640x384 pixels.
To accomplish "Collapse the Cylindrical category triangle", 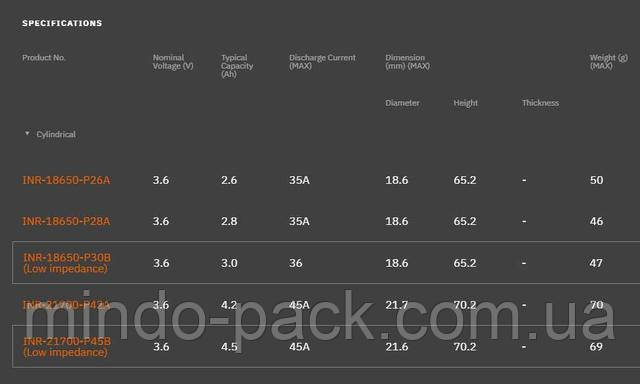I will tap(27, 133).
